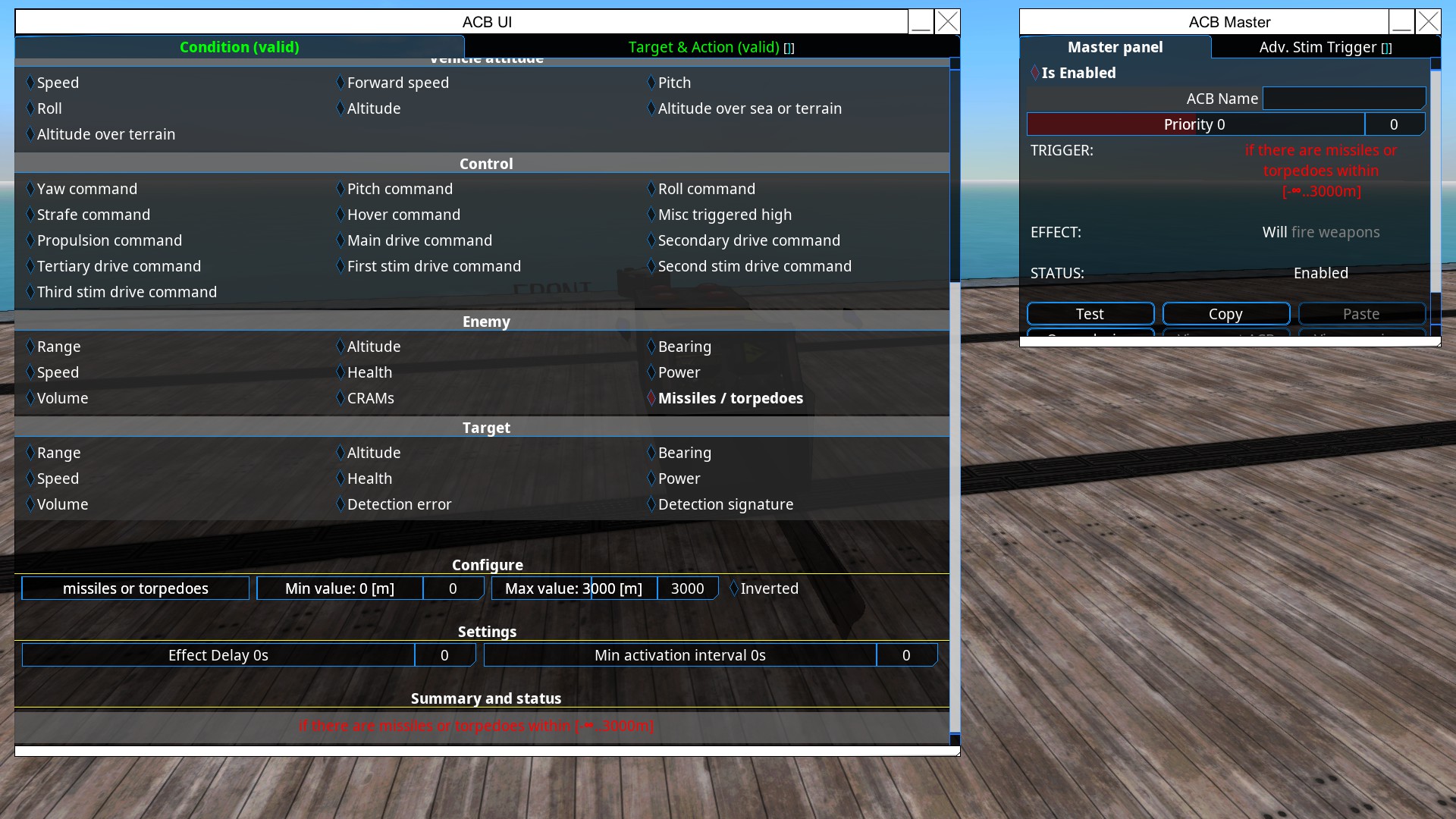Click the ACB Name input field
This screenshot has height=819, width=1456.
(1344, 99)
